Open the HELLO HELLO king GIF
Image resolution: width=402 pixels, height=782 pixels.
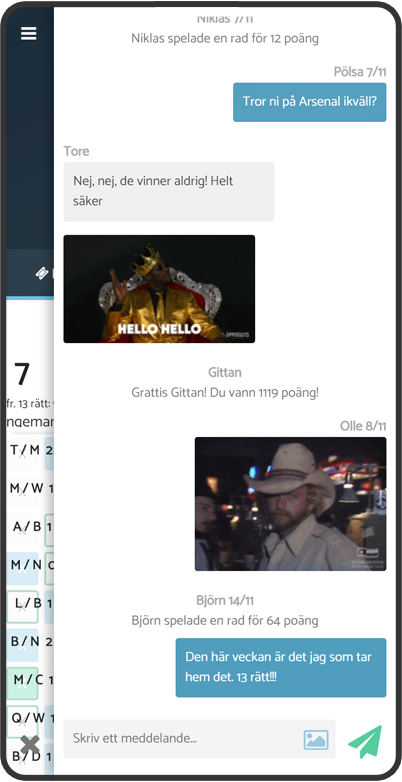[159, 289]
